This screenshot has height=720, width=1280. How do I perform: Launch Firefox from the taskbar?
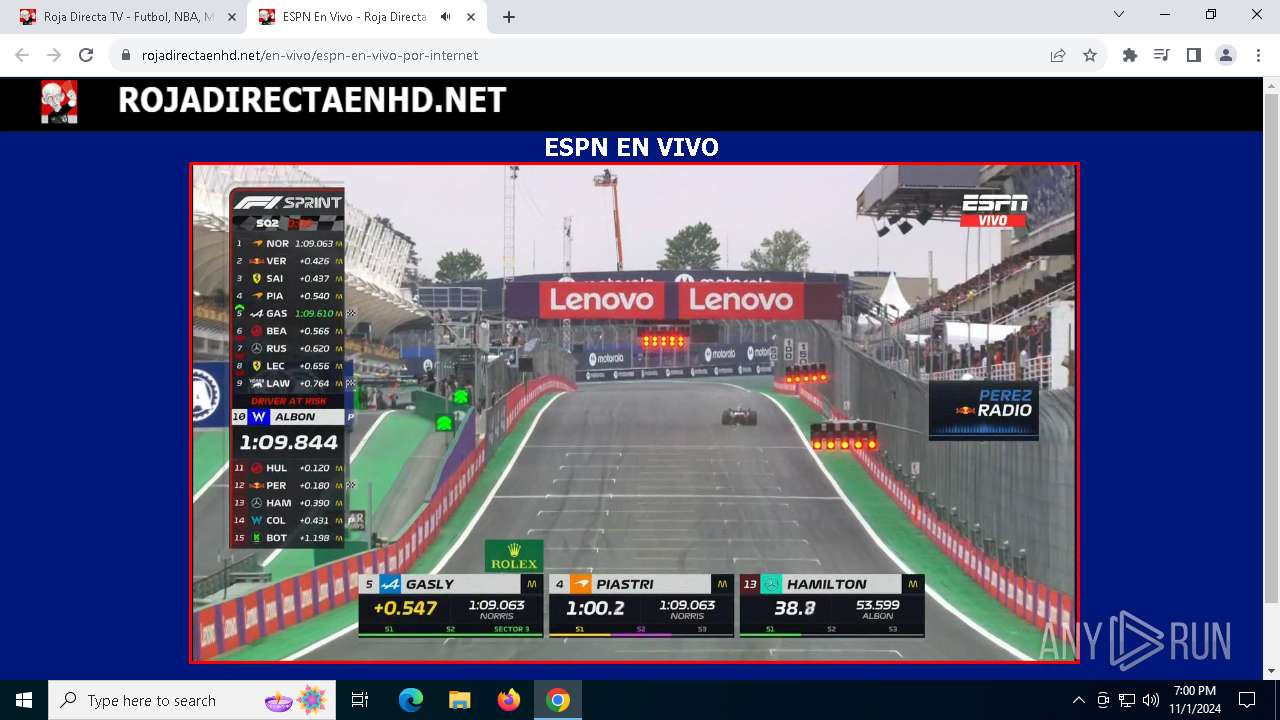[509, 700]
